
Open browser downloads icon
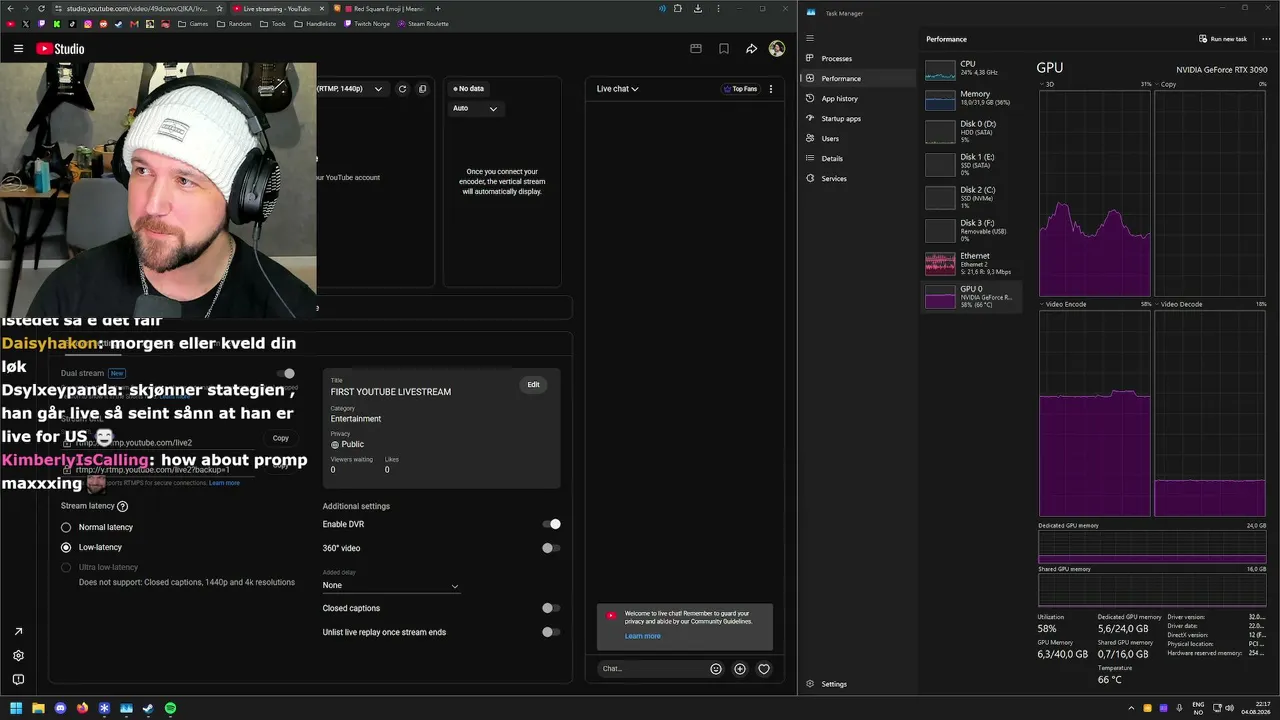pos(698,9)
